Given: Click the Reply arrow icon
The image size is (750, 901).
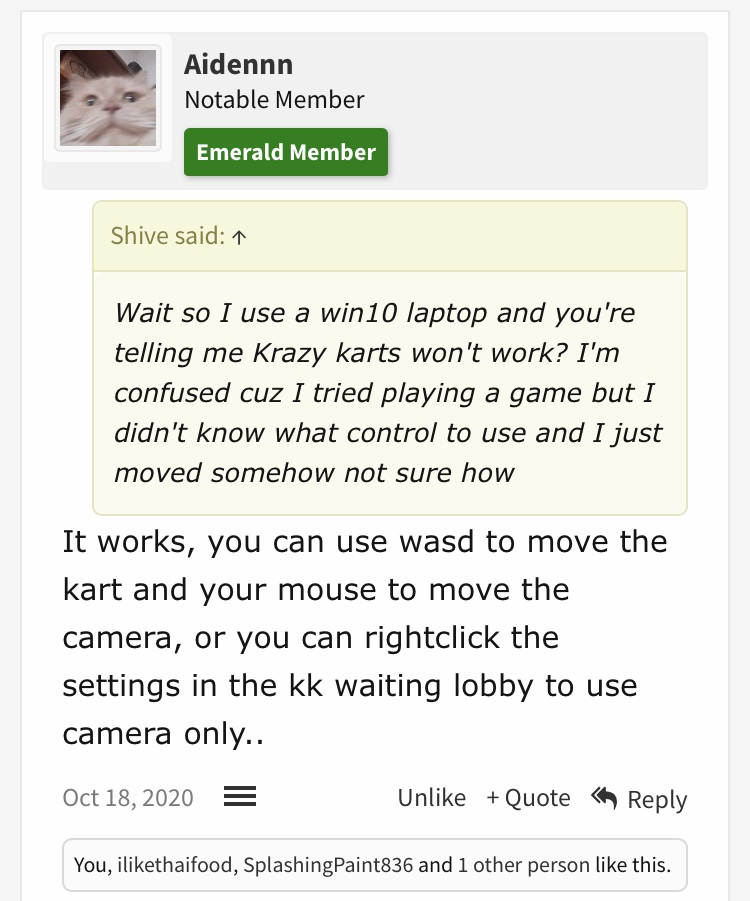Looking at the screenshot, I should [x=604, y=798].
